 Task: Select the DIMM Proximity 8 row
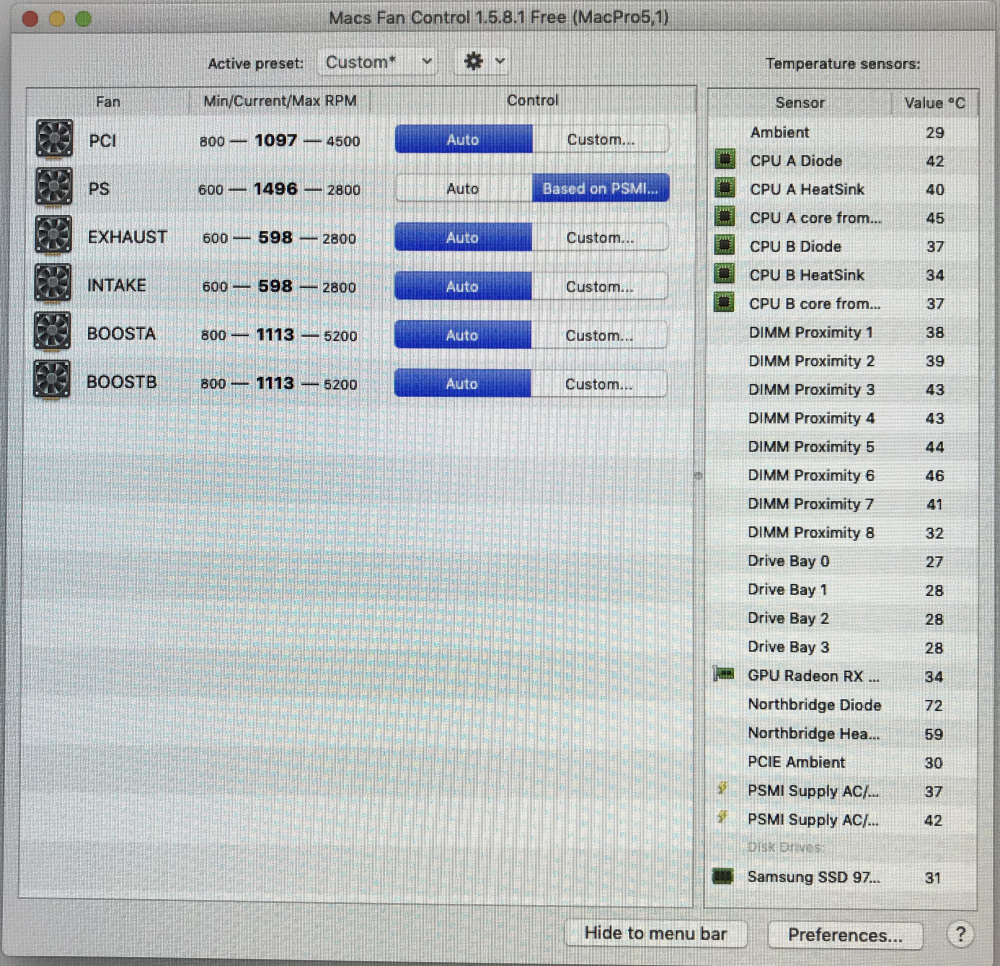(842, 532)
